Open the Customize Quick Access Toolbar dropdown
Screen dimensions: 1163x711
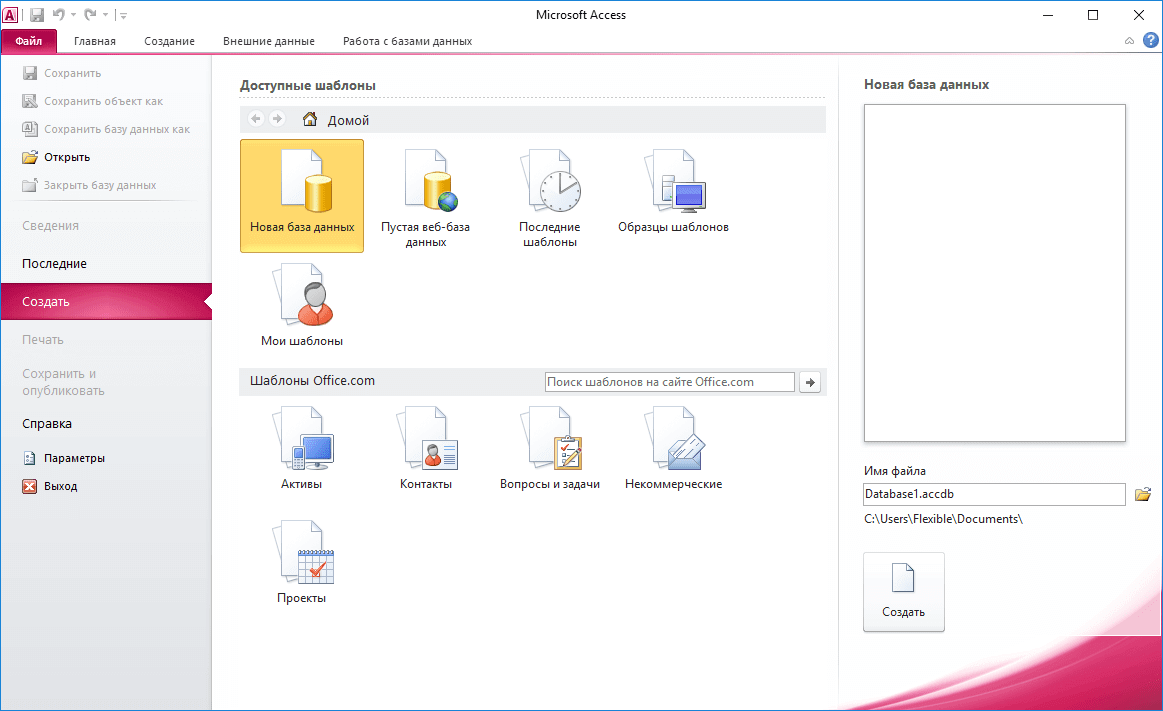pos(122,15)
